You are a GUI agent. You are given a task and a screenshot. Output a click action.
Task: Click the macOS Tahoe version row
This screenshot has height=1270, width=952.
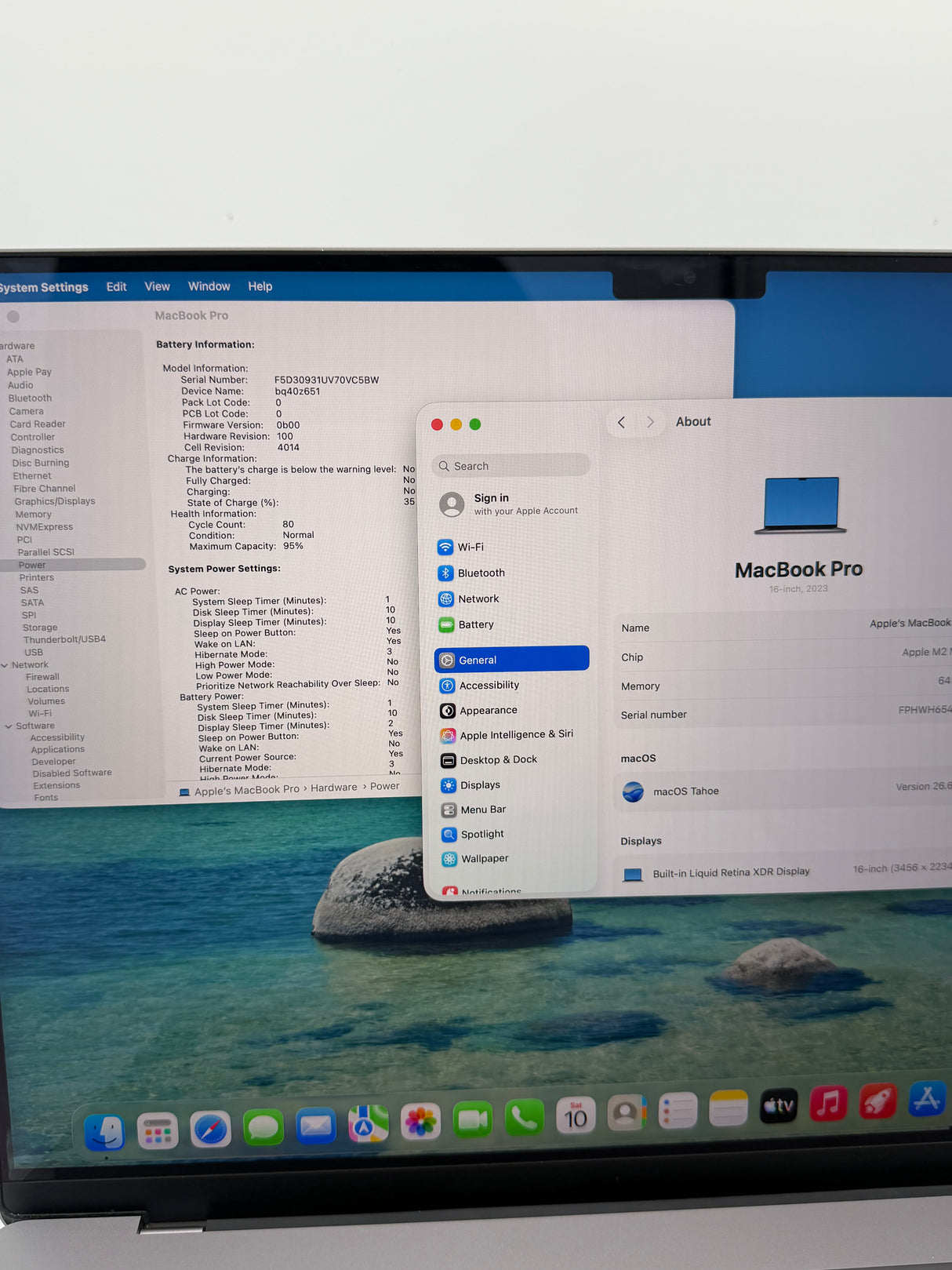pyautogui.click(x=784, y=790)
